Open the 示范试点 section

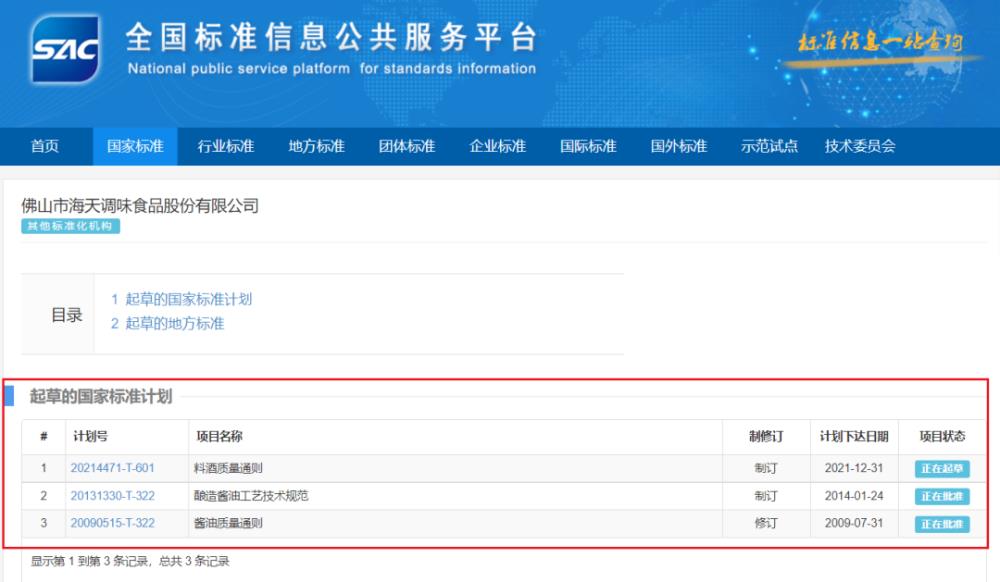click(767, 145)
